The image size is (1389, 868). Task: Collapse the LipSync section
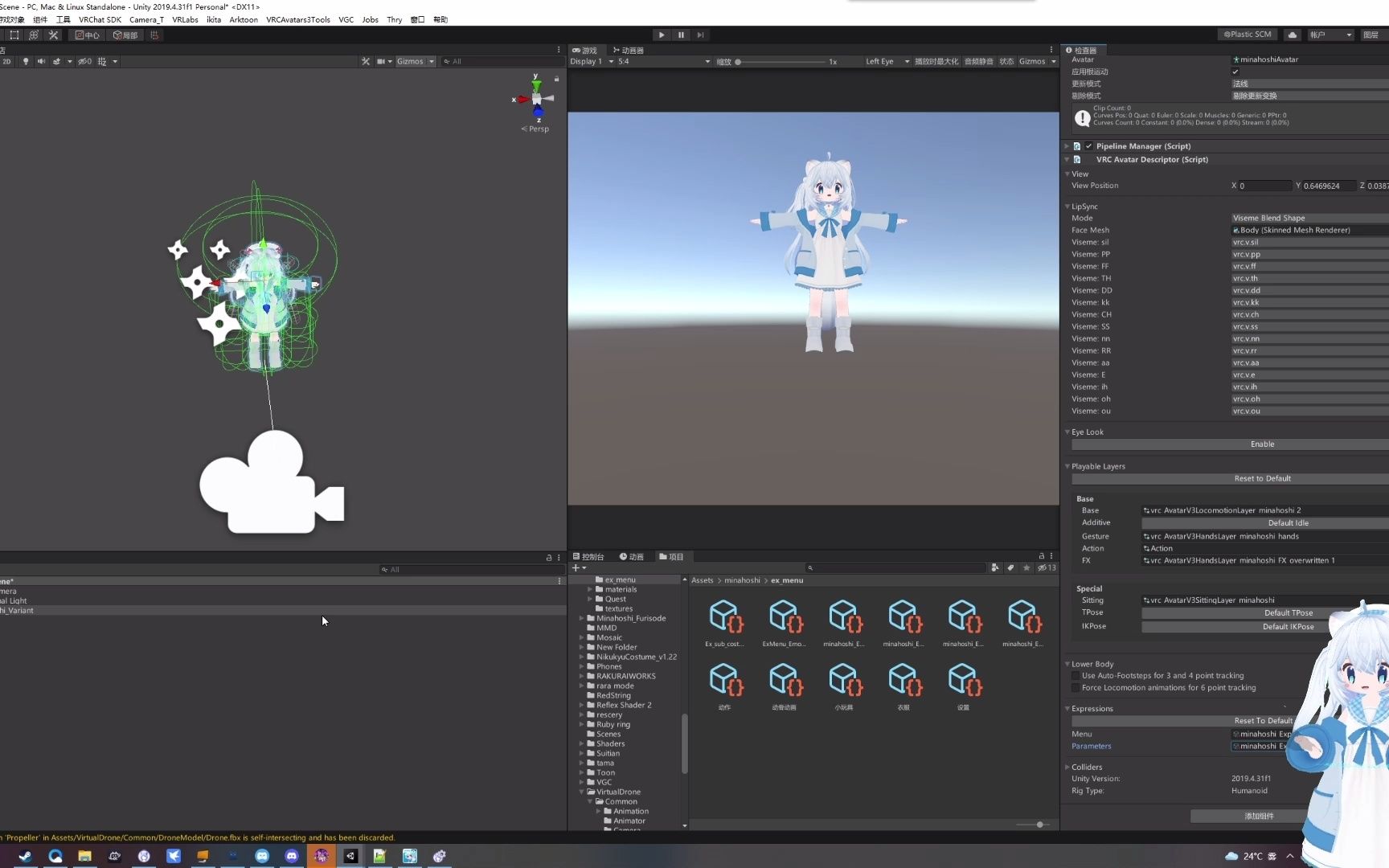click(x=1067, y=207)
